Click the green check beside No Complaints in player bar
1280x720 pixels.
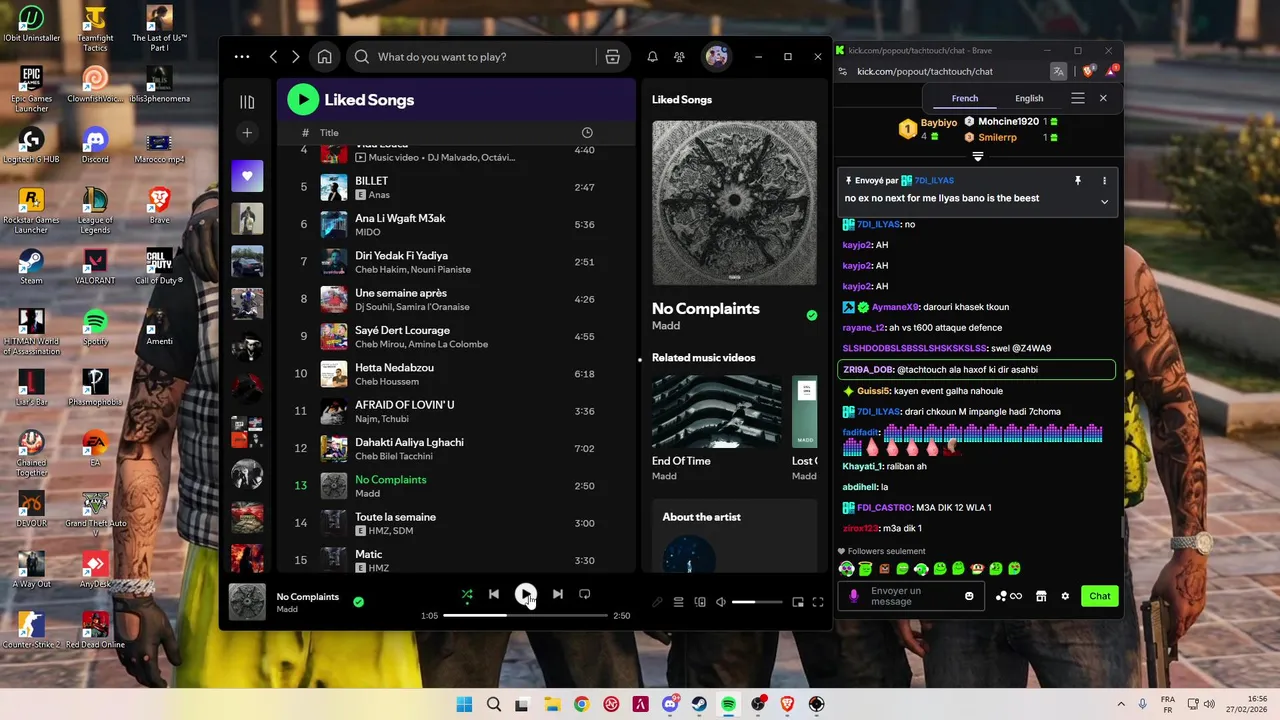click(358, 602)
